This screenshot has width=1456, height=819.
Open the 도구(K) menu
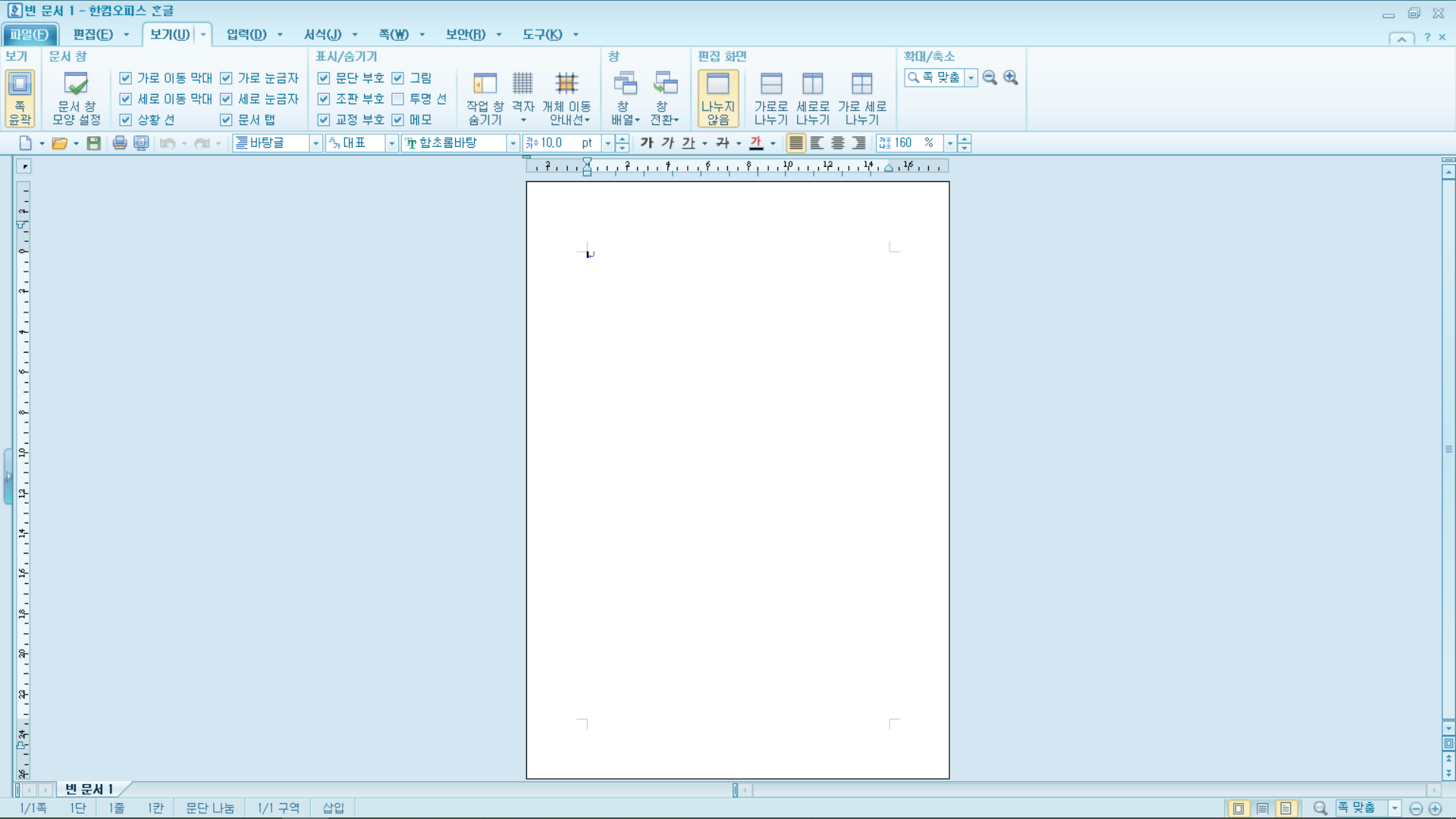coord(542,34)
